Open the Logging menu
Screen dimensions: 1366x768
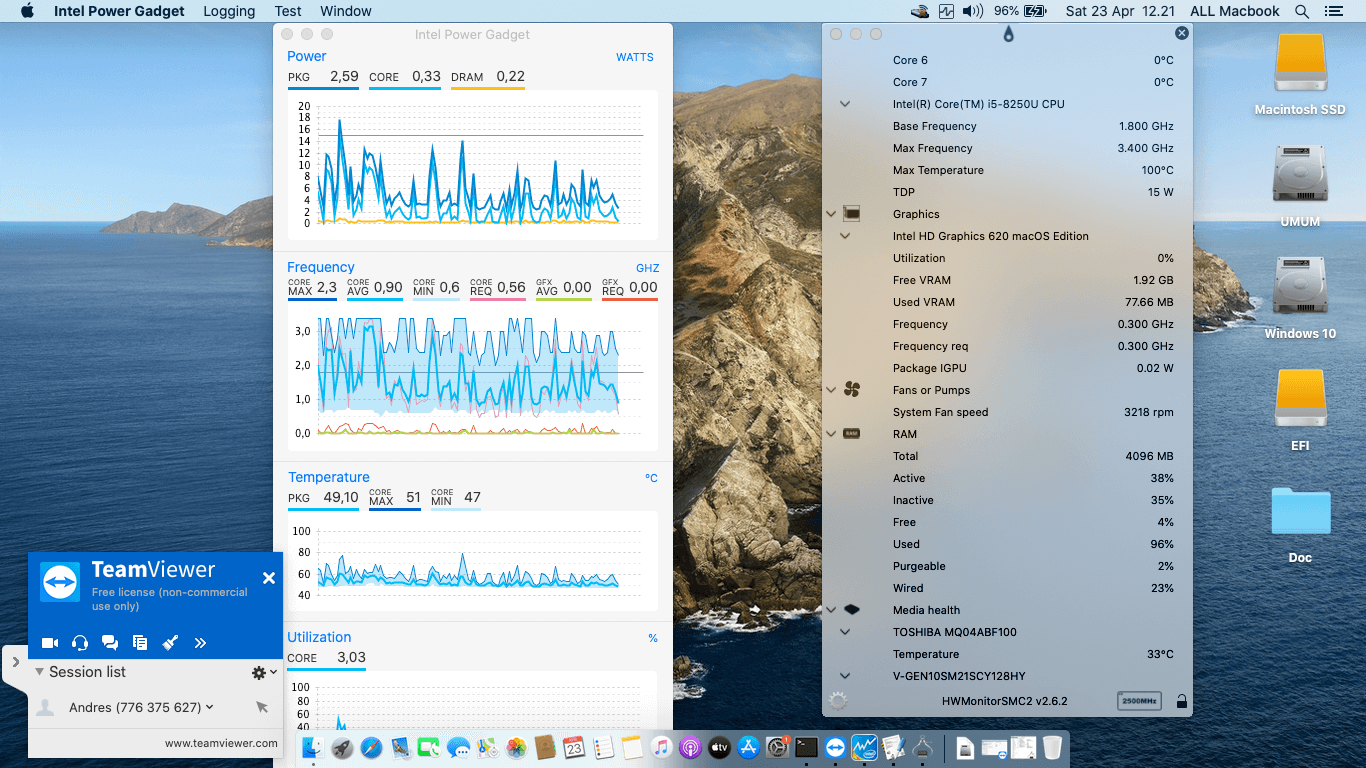pos(228,11)
